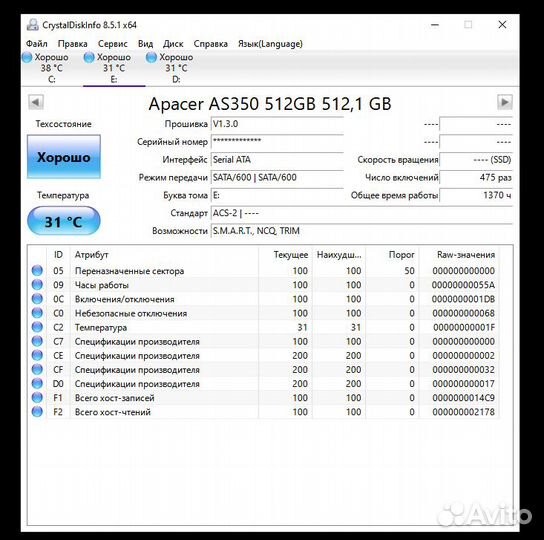Minimize the CrystalDiskInfo window
This screenshot has height=540, width=544.
coord(435,25)
